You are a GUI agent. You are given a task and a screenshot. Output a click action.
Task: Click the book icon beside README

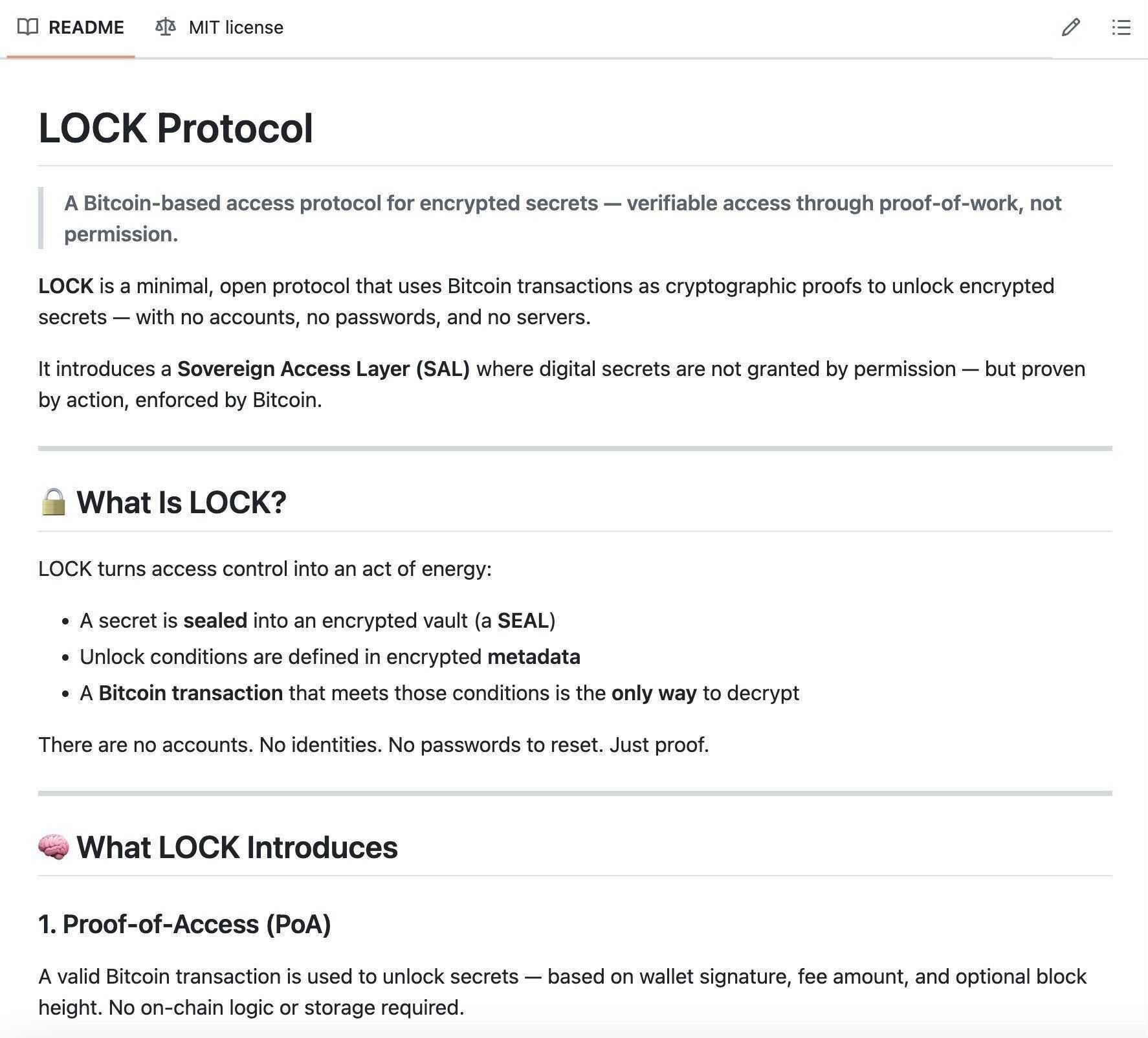pos(28,27)
